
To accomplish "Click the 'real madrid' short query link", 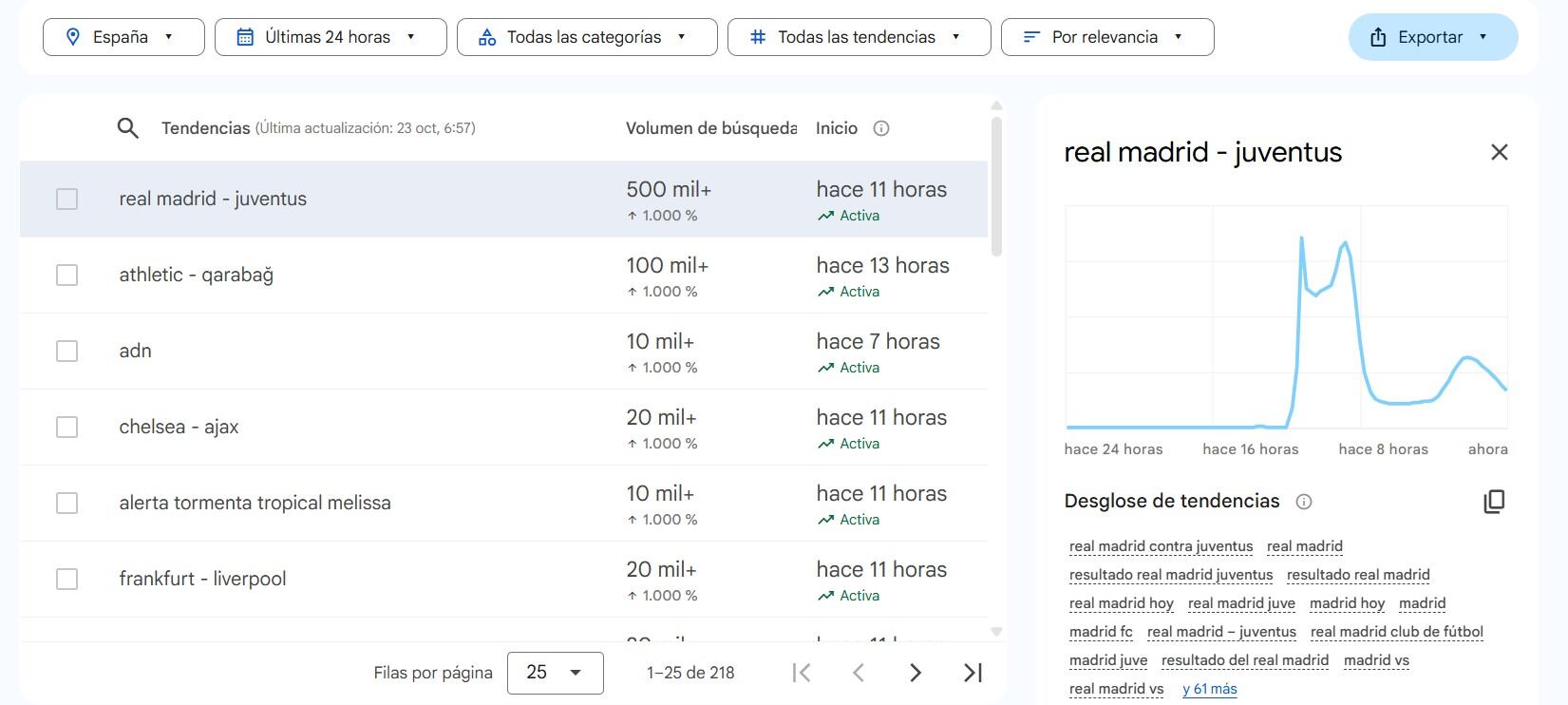I will (1305, 546).
